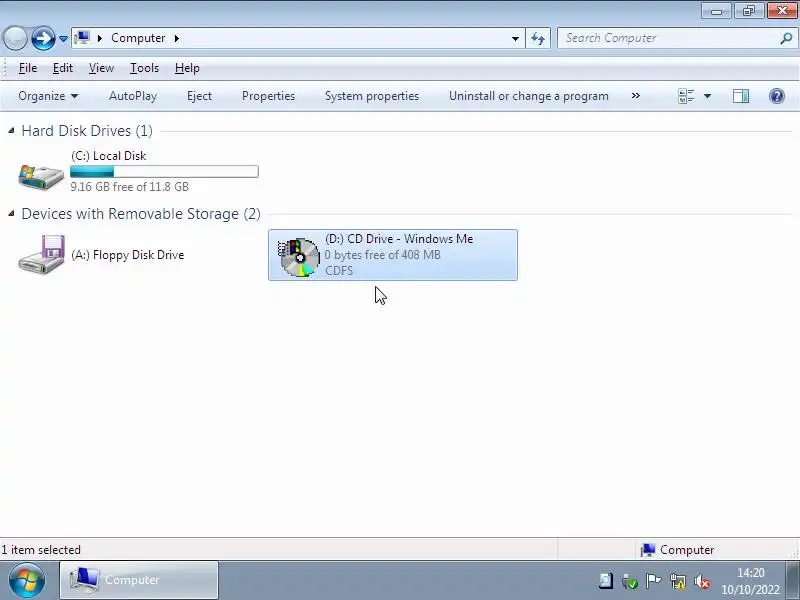The width and height of the screenshot is (800, 600).
Task: Click the 0 bytes free of 408 MB text
Action: (x=383, y=255)
